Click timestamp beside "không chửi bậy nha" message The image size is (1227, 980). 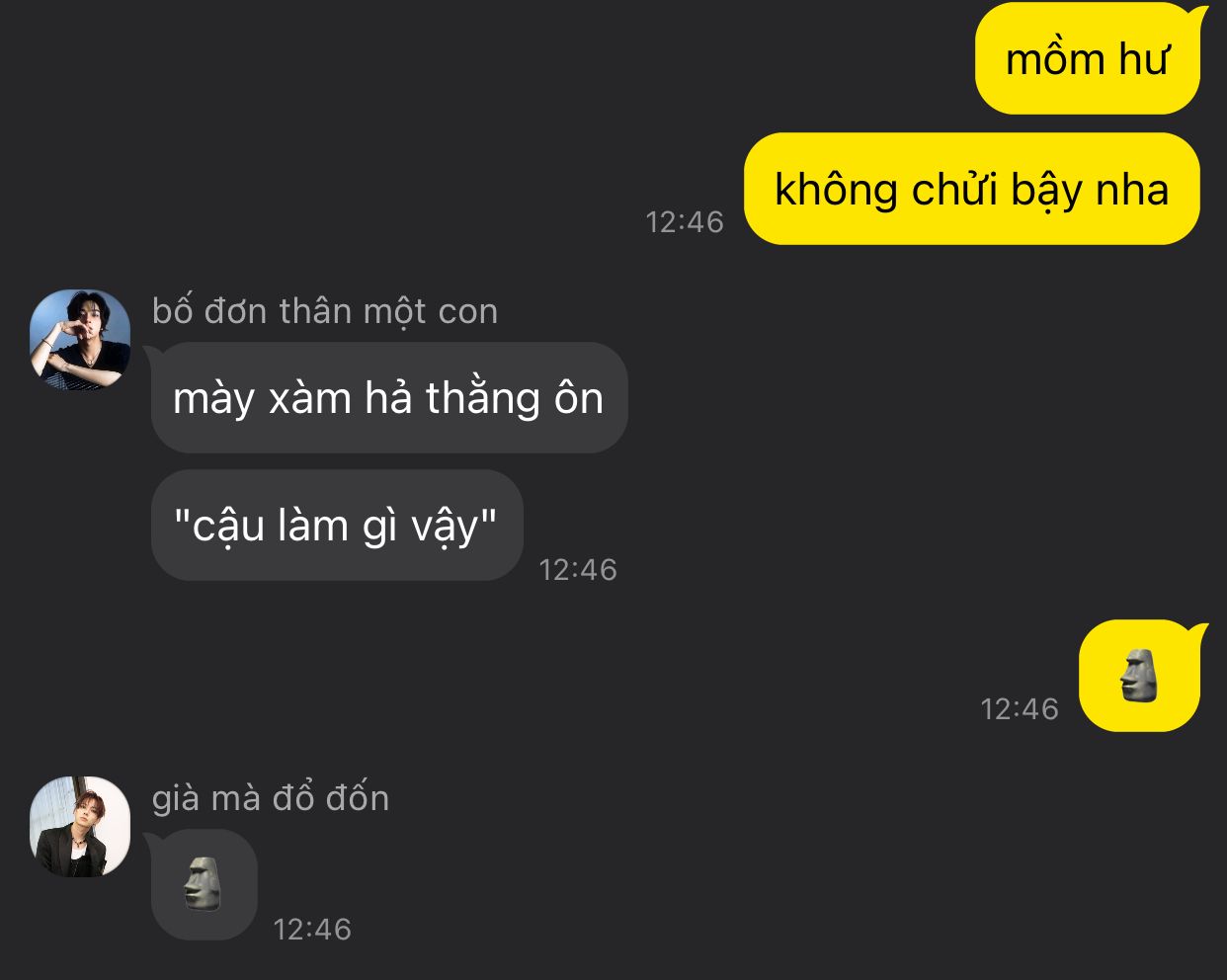click(x=685, y=221)
